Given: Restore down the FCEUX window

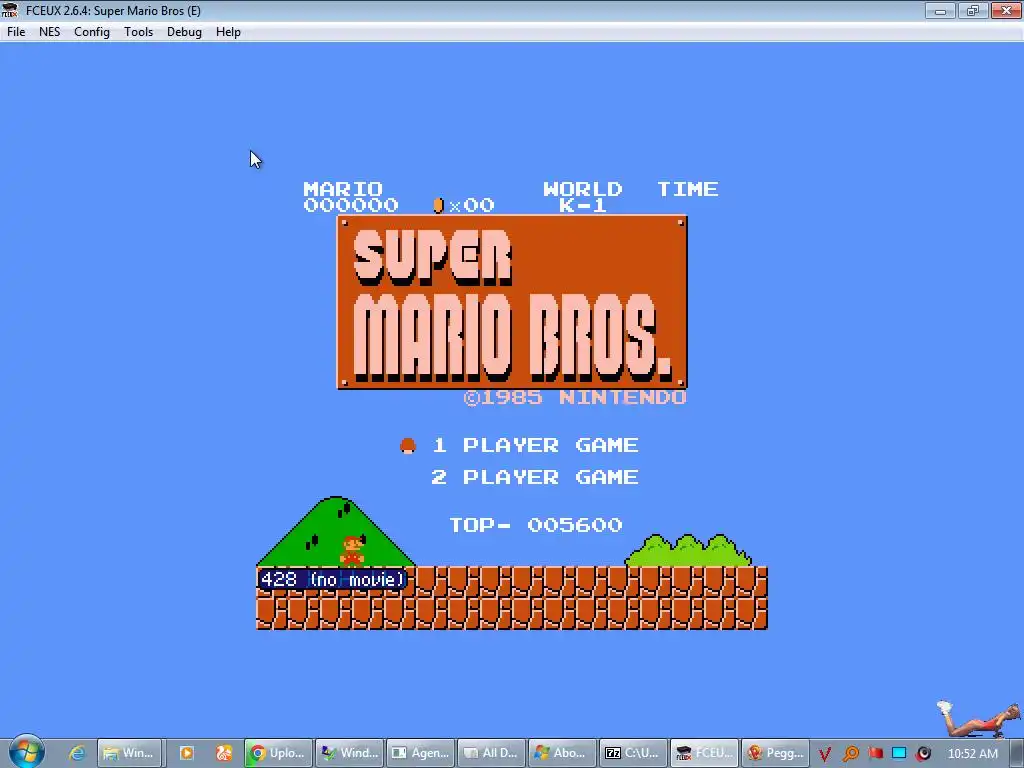Looking at the screenshot, I should tap(973, 10).
